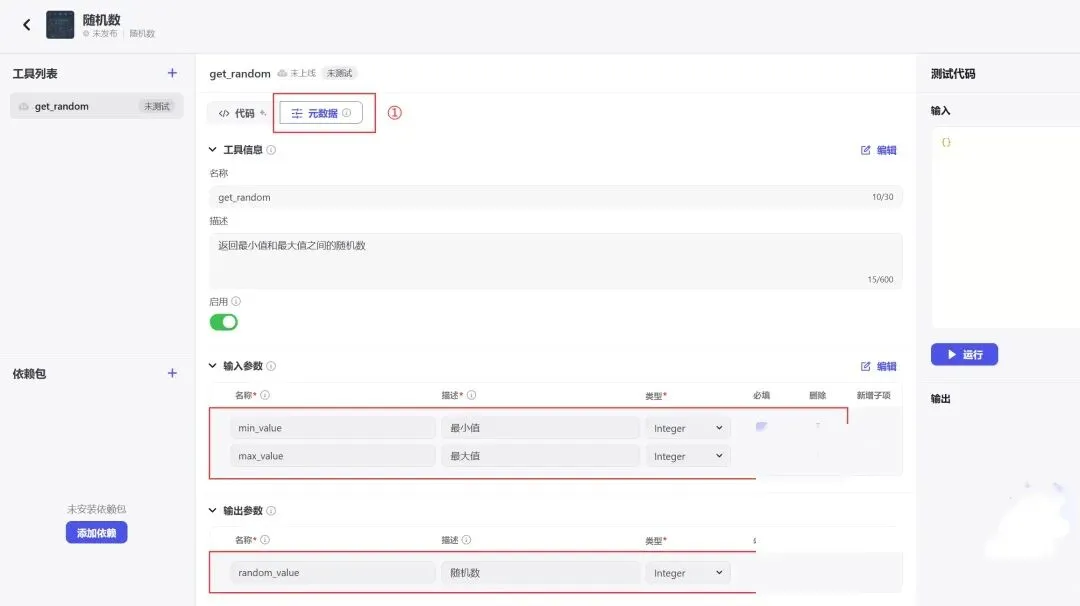Toggle the 启用 switch off
The height and width of the screenshot is (606, 1080).
tap(223, 322)
